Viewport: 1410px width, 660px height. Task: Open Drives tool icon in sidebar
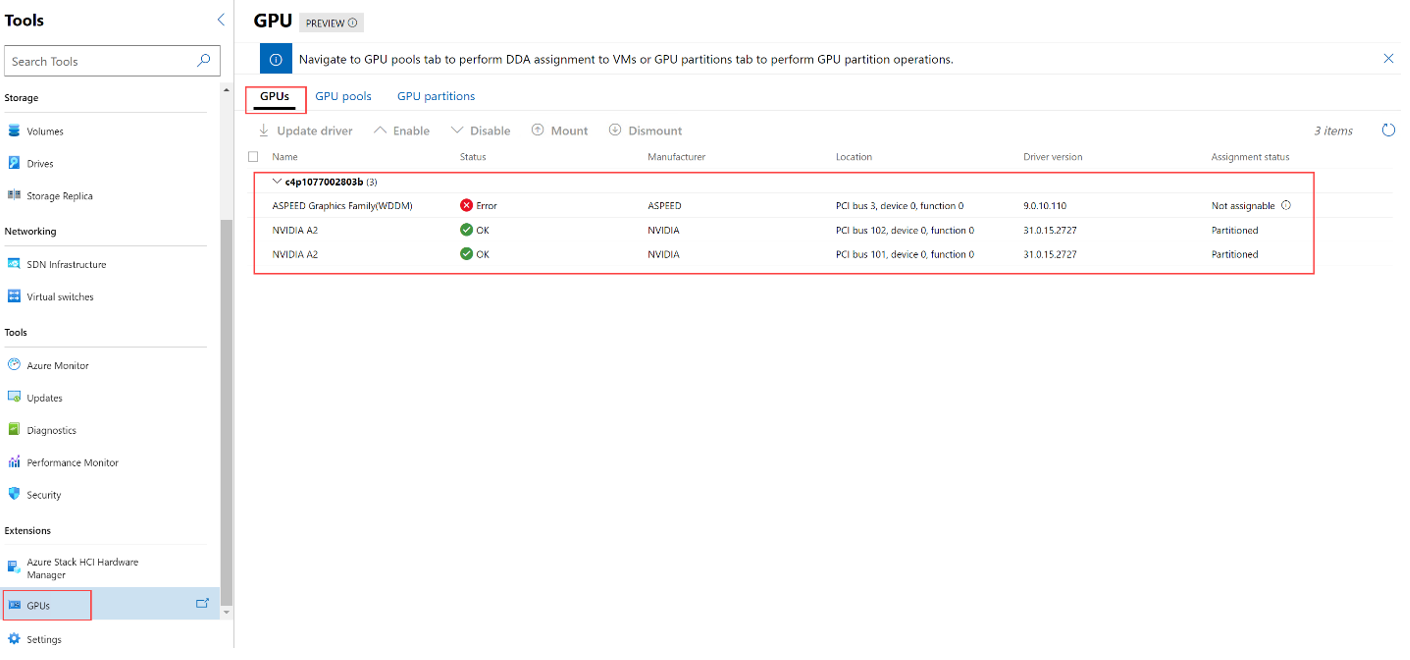[14, 163]
